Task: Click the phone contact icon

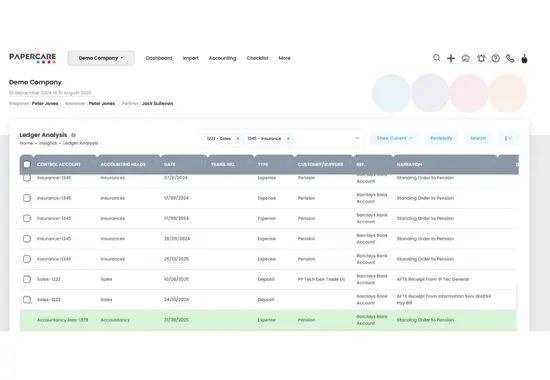Action: tap(510, 58)
